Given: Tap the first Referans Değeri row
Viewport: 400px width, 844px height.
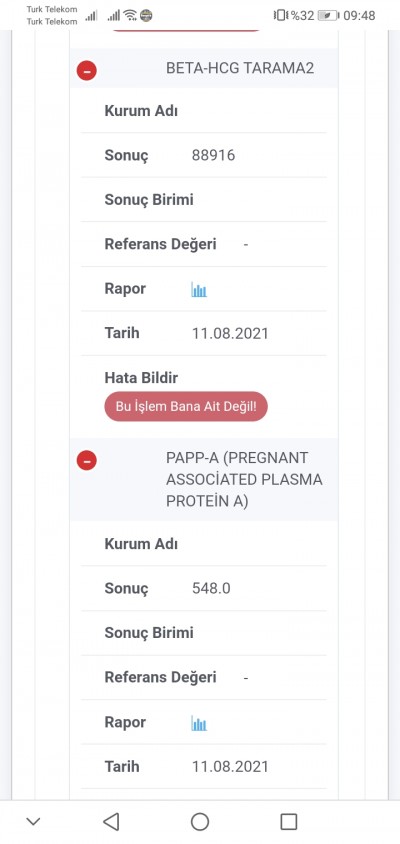Looking at the screenshot, I should [x=203, y=244].
